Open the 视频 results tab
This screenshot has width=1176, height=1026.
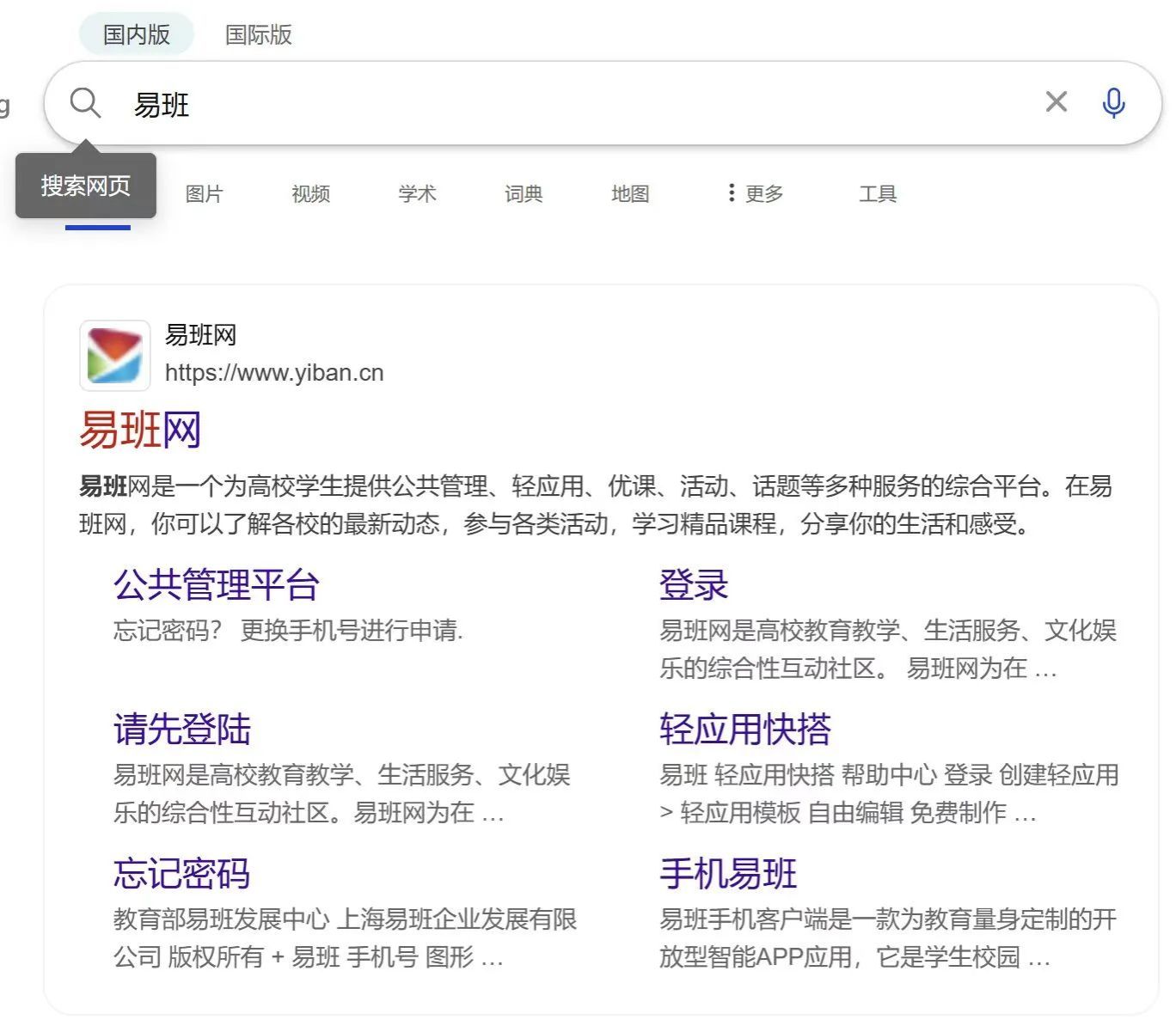pyautogui.click(x=310, y=193)
